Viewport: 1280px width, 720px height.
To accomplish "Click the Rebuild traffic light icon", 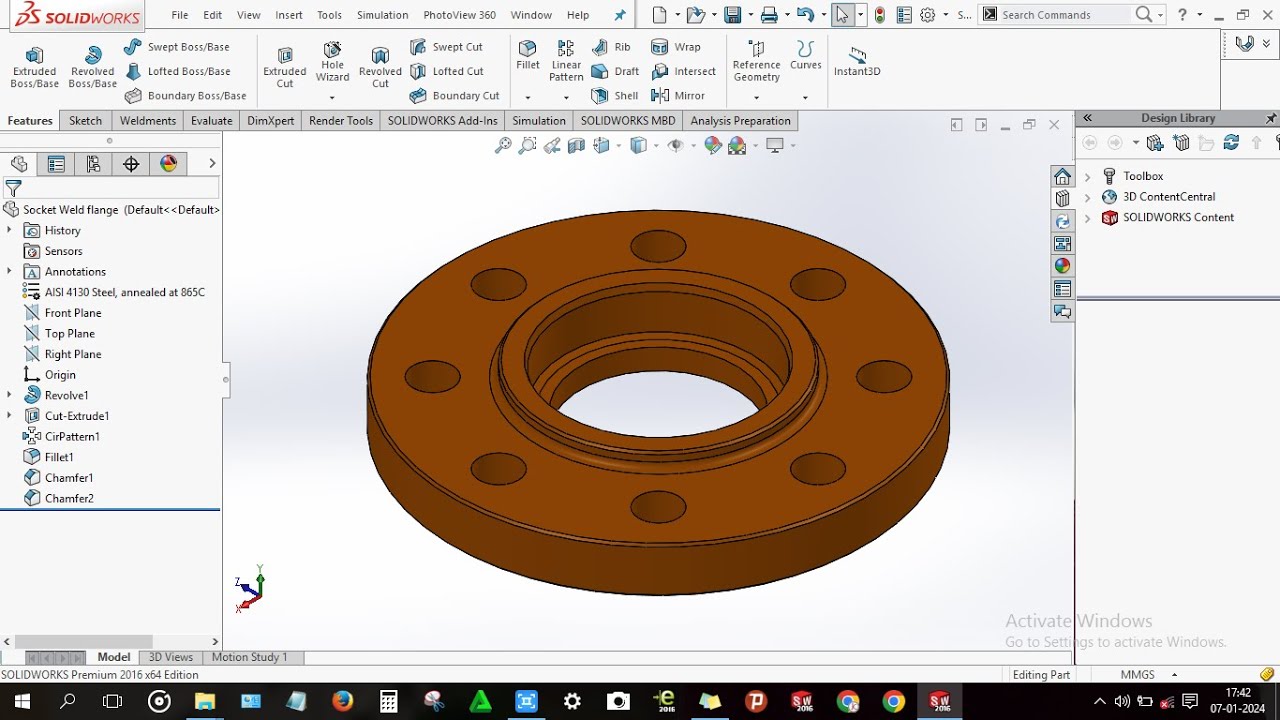I will point(880,15).
